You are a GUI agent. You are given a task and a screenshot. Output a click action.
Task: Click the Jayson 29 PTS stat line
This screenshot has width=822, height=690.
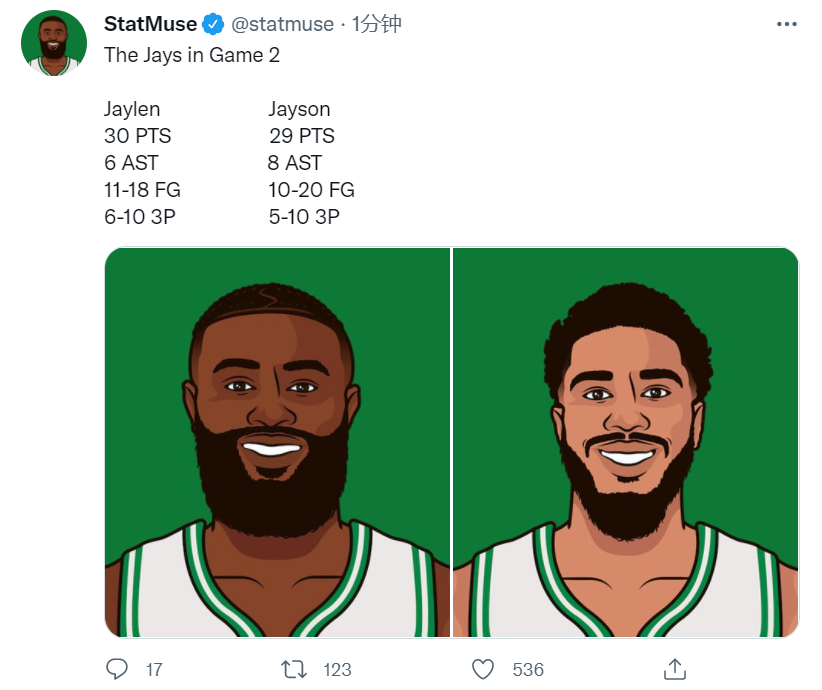[x=301, y=136]
